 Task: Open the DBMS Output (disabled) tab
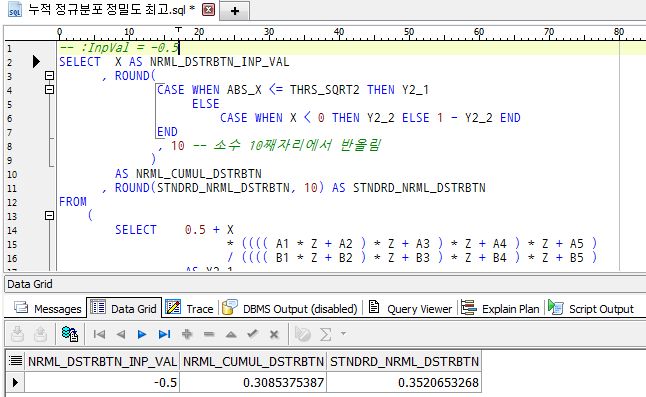point(290,308)
